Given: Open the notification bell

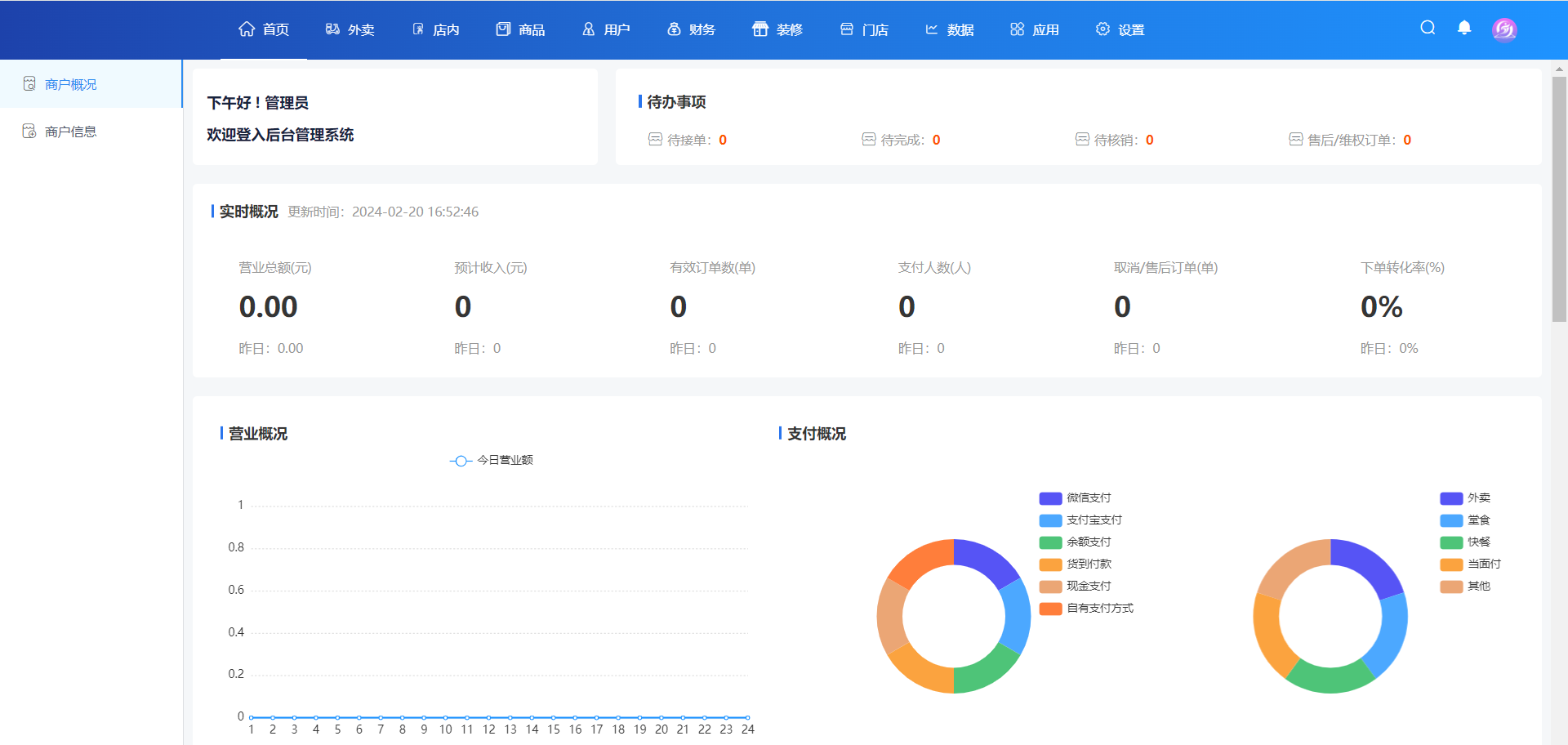Looking at the screenshot, I should pyautogui.click(x=1464, y=28).
